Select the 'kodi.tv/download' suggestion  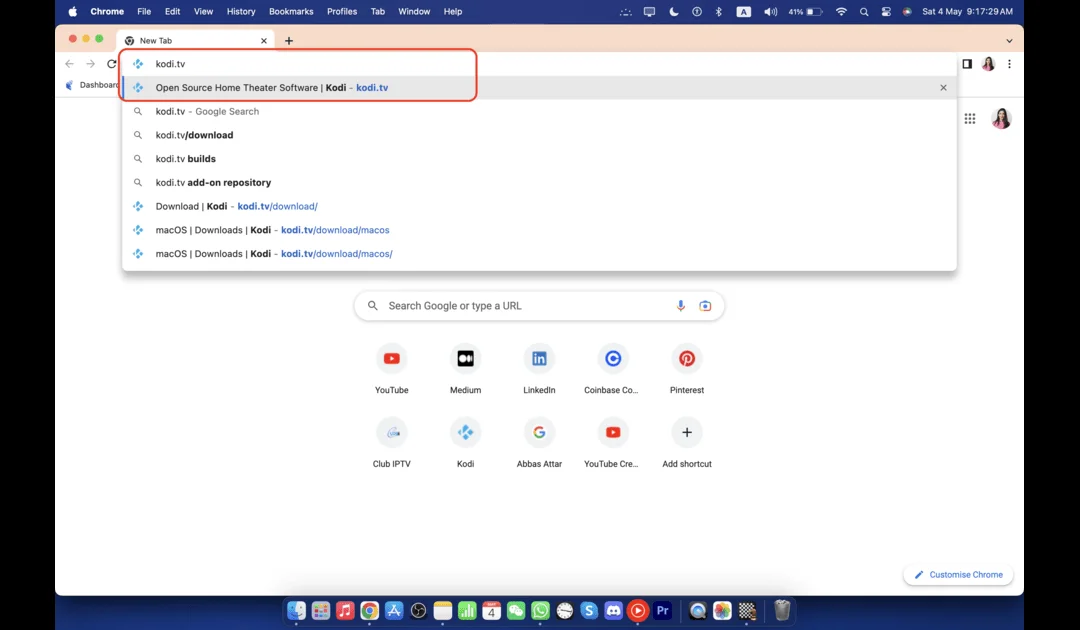199,134
